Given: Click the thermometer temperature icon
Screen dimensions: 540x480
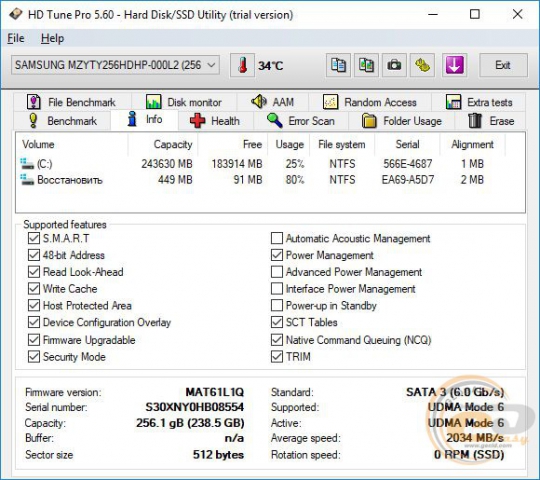Looking at the screenshot, I should pyautogui.click(x=242, y=65).
